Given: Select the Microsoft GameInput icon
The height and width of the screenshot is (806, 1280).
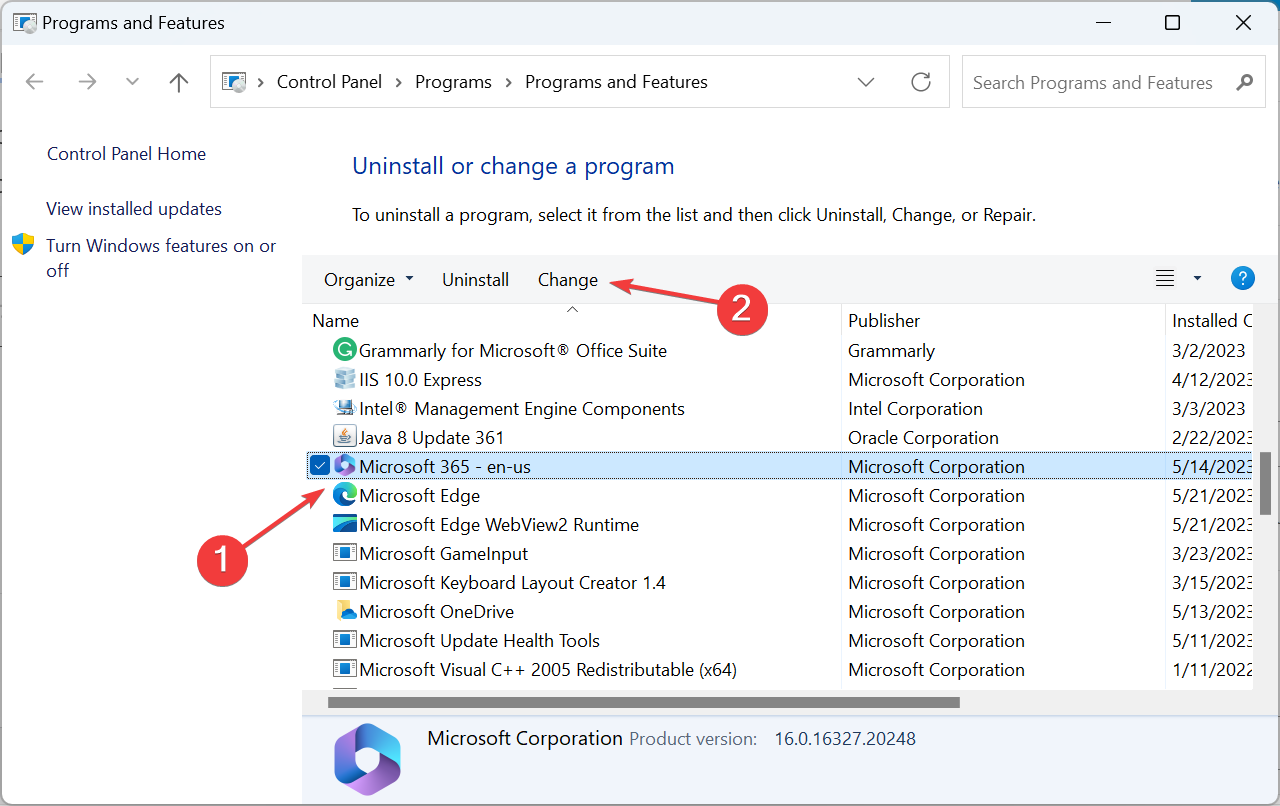Looking at the screenshot, I should 345,553.
